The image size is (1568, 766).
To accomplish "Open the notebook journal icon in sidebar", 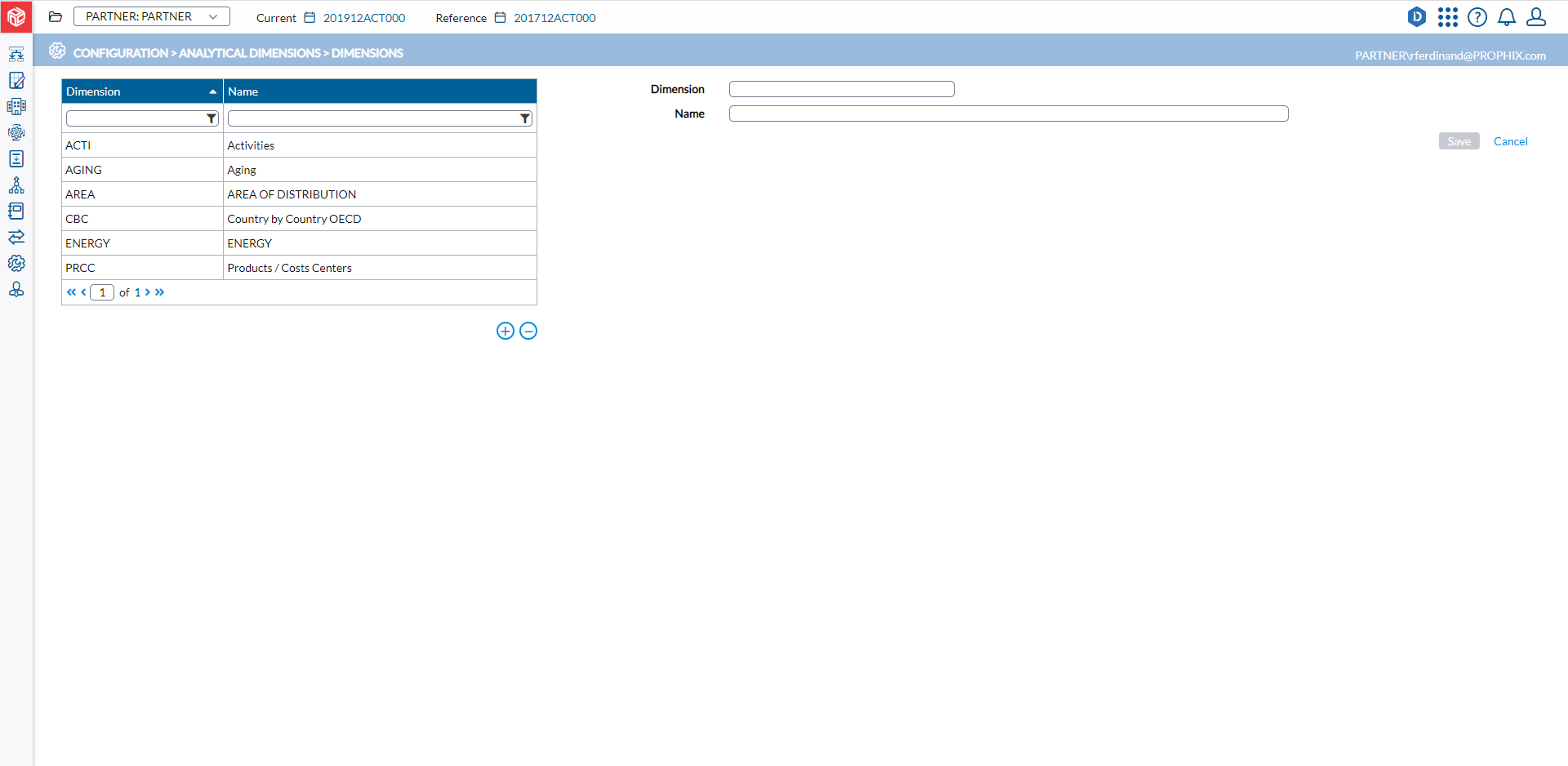I will click(16, 211).
